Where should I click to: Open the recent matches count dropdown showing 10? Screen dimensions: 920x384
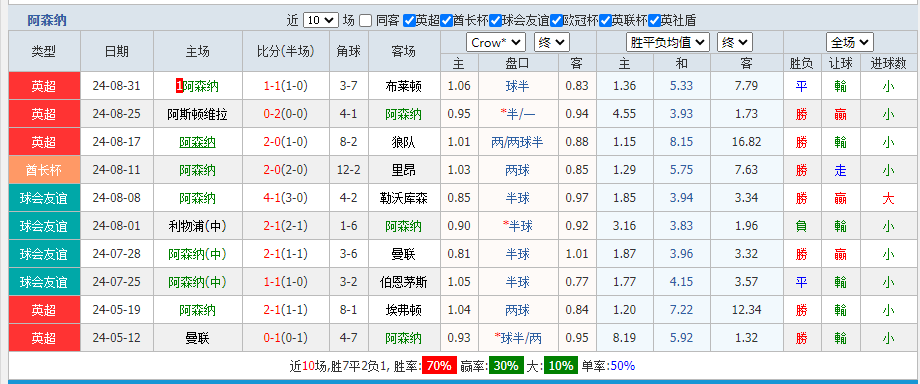321,21
